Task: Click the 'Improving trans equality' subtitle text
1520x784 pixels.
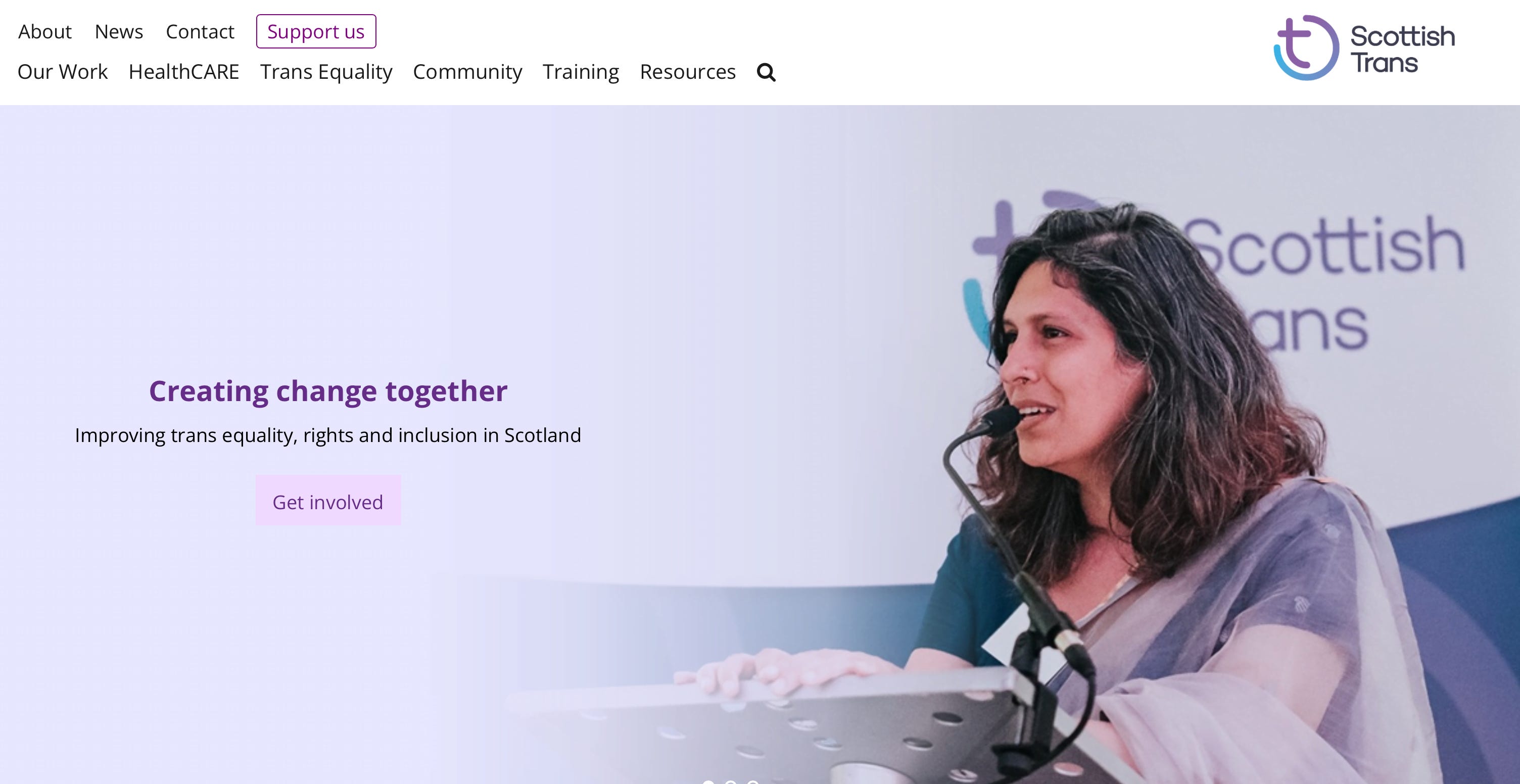Action: click(328, 435)
